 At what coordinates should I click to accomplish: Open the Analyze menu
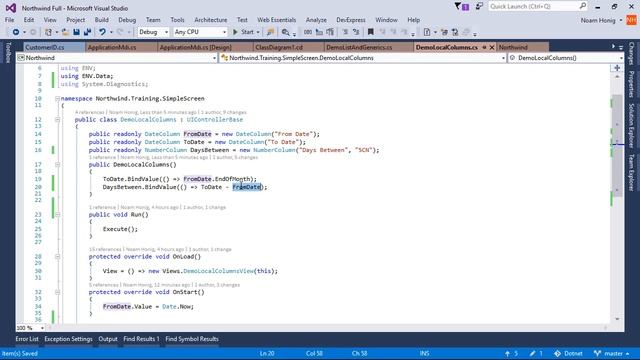[x=316, y=20]
